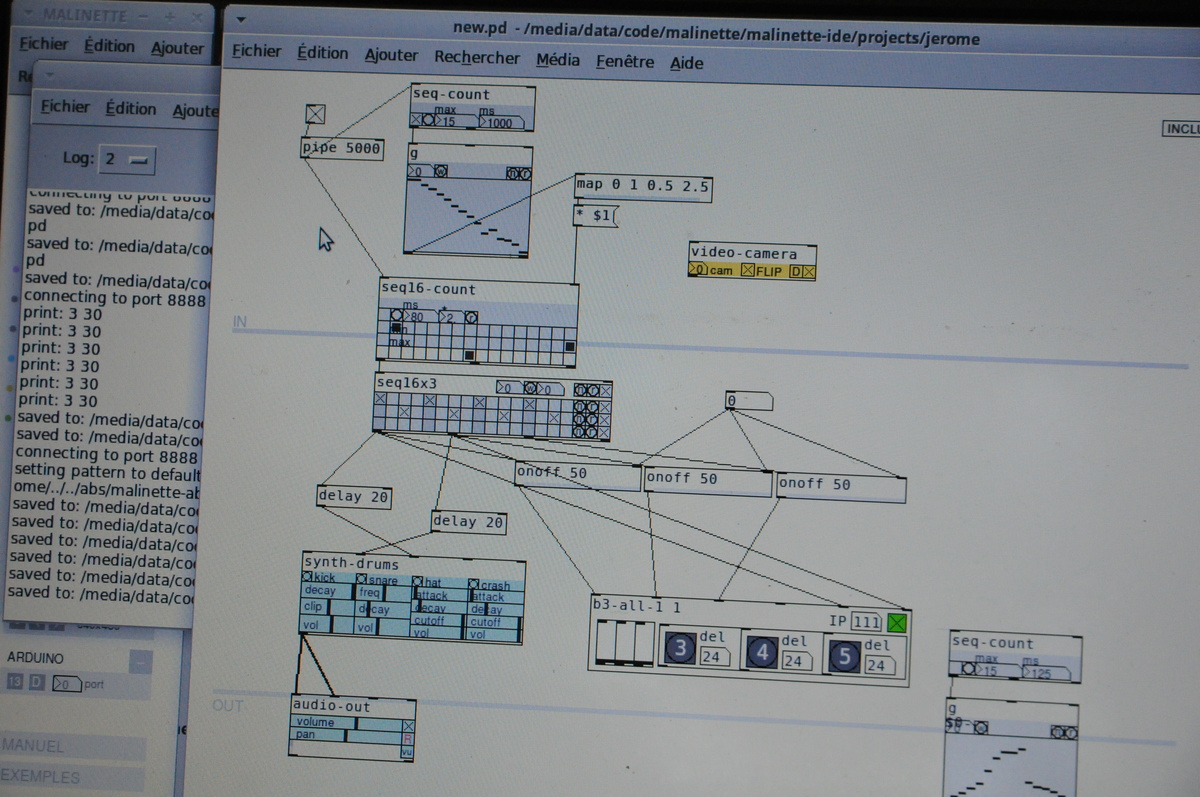Open Édition menu in new.pd window
Viewport: 1200px width, 797px height.
pyautogui.click(x=322, y=53)
